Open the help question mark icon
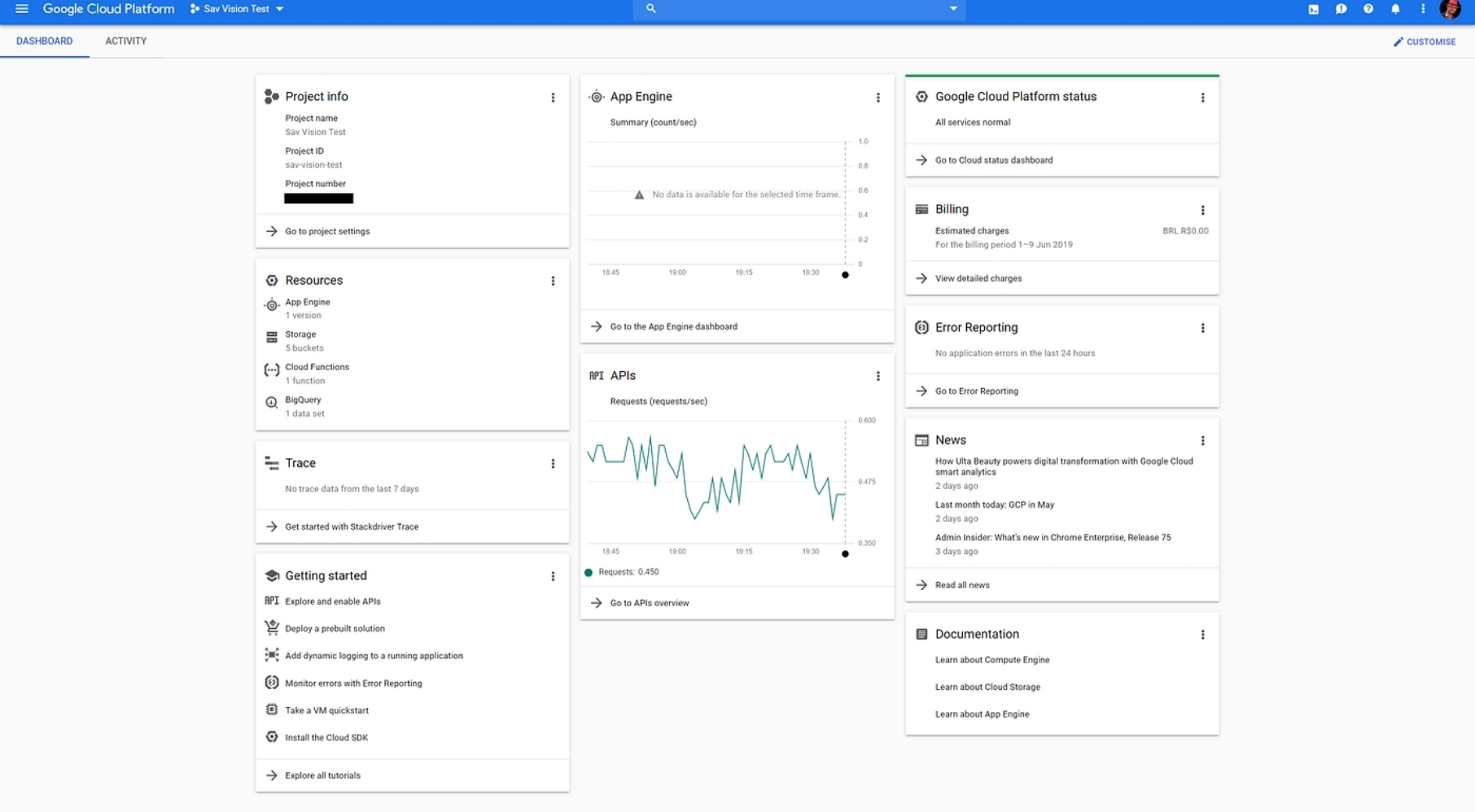 pos(1368,9)
